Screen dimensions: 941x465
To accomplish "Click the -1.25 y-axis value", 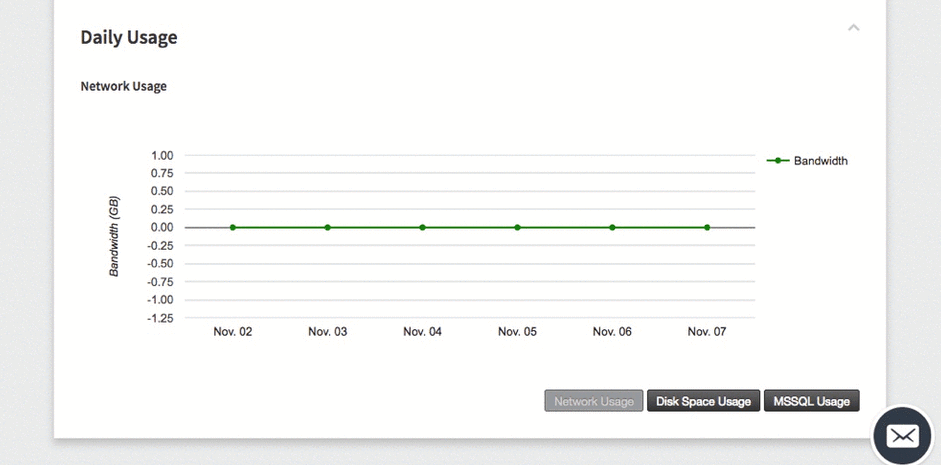I will click(x=160, y=318).
